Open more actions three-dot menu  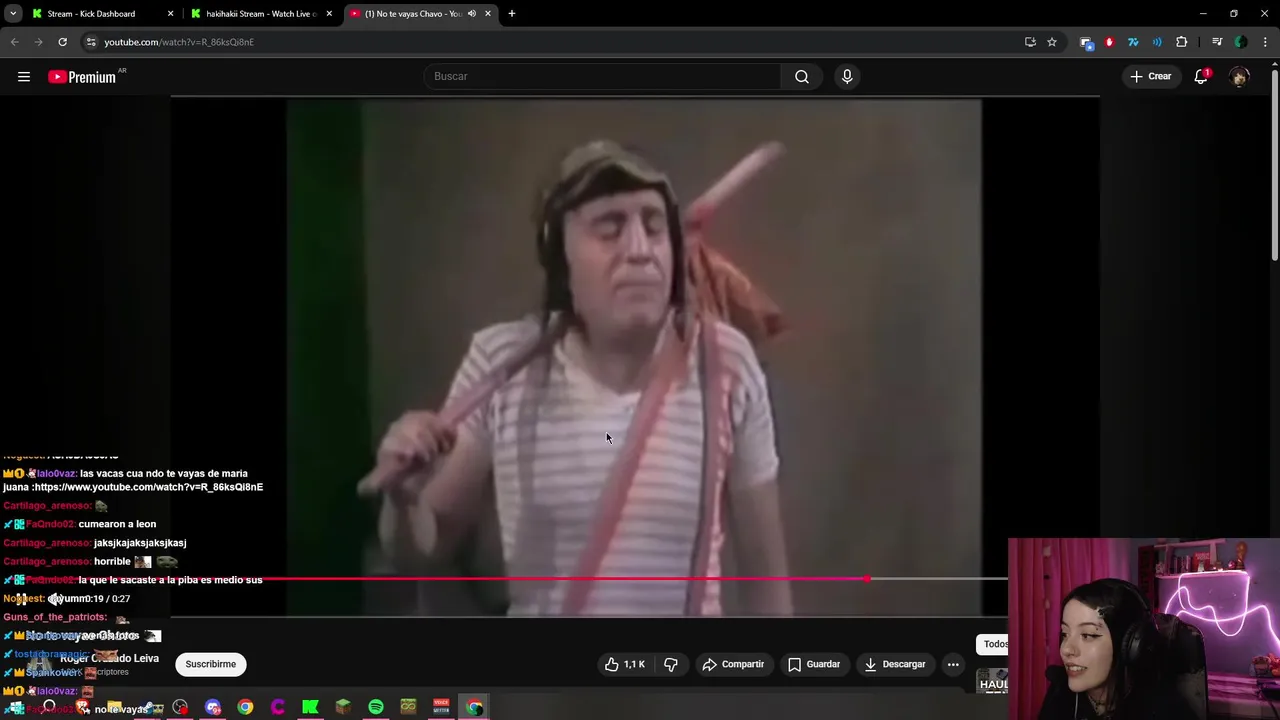(x=953, y=664)
